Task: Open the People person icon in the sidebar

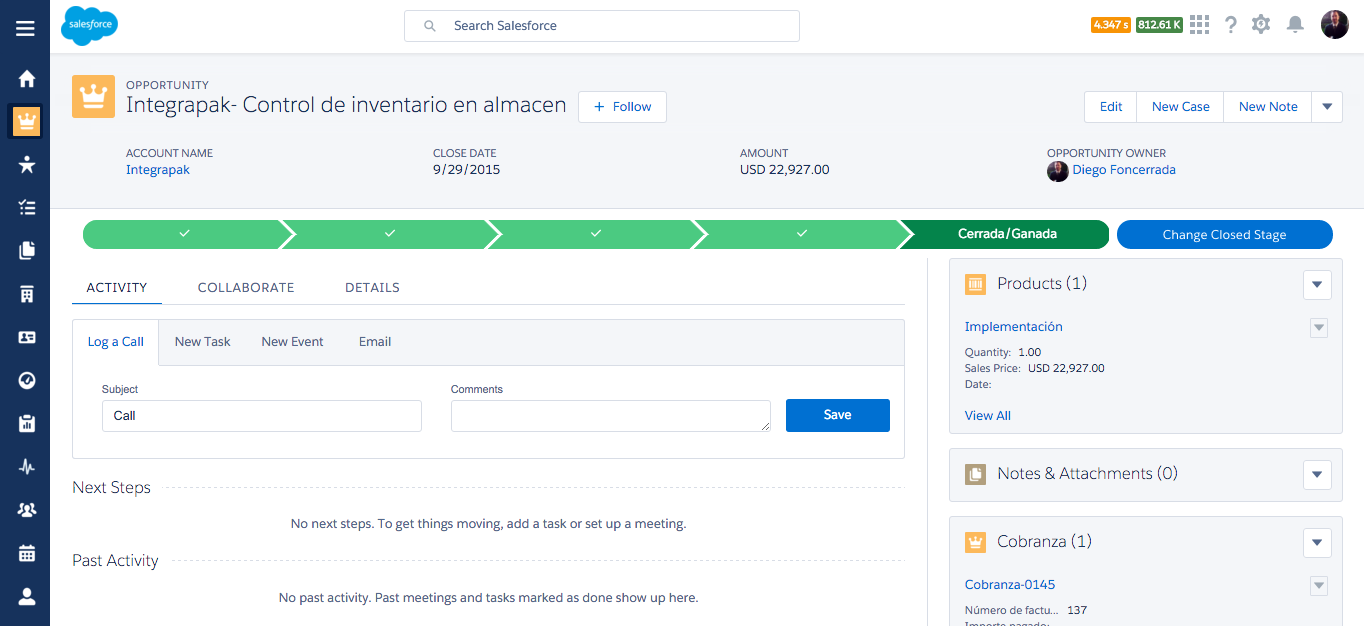Action: coord(27,596)
